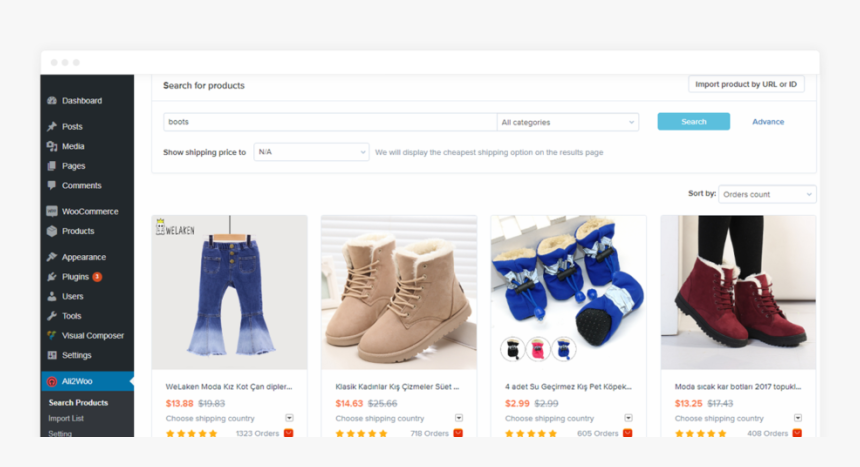Image resolution: width=860 pixels, height=467 pixels.
Task: Open the Dashboard sidebar icon
Action: point(51,101)
